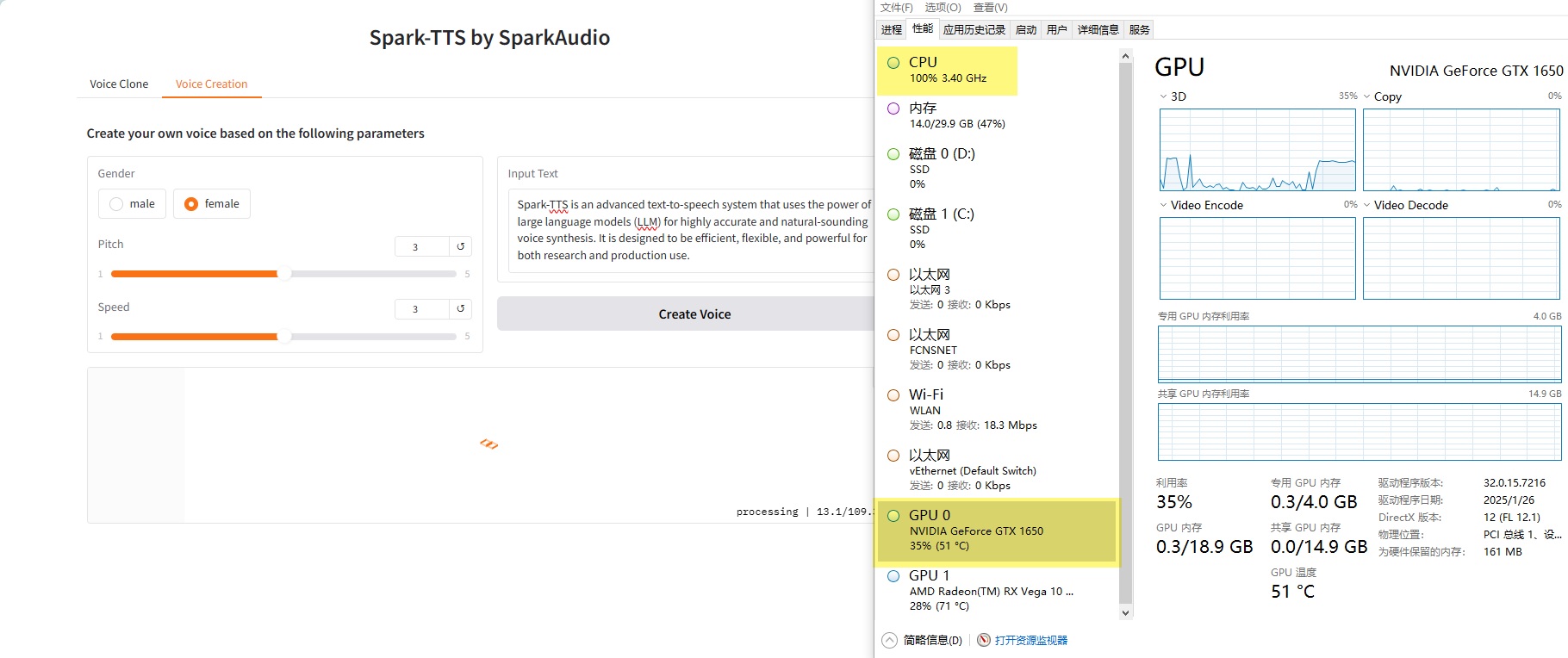
Task: Select the FCNSNET ethernet entry
Action: (x=997, y=349)
